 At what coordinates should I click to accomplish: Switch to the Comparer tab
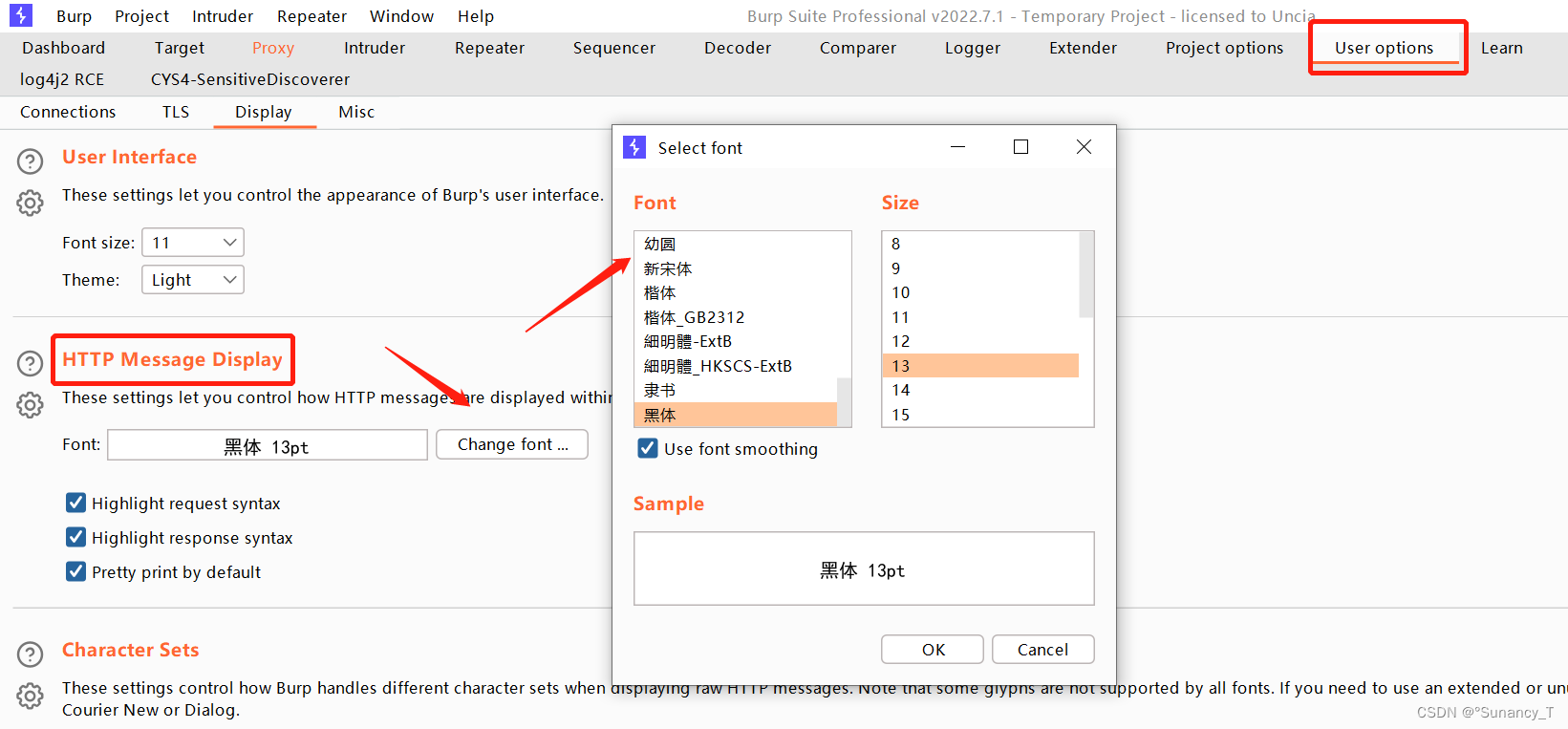858,48
